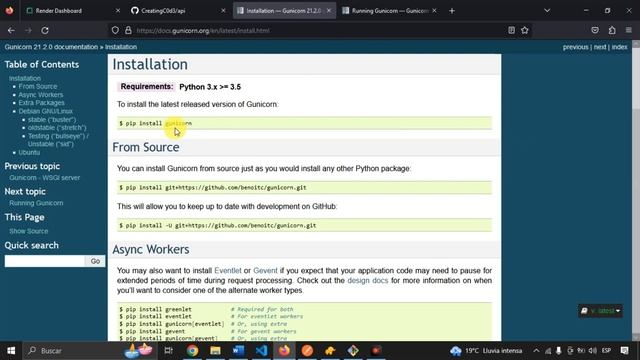Screen dimensions: 640x360
Task: Close the Render Dashboard tab
Action: coord(118,11)
